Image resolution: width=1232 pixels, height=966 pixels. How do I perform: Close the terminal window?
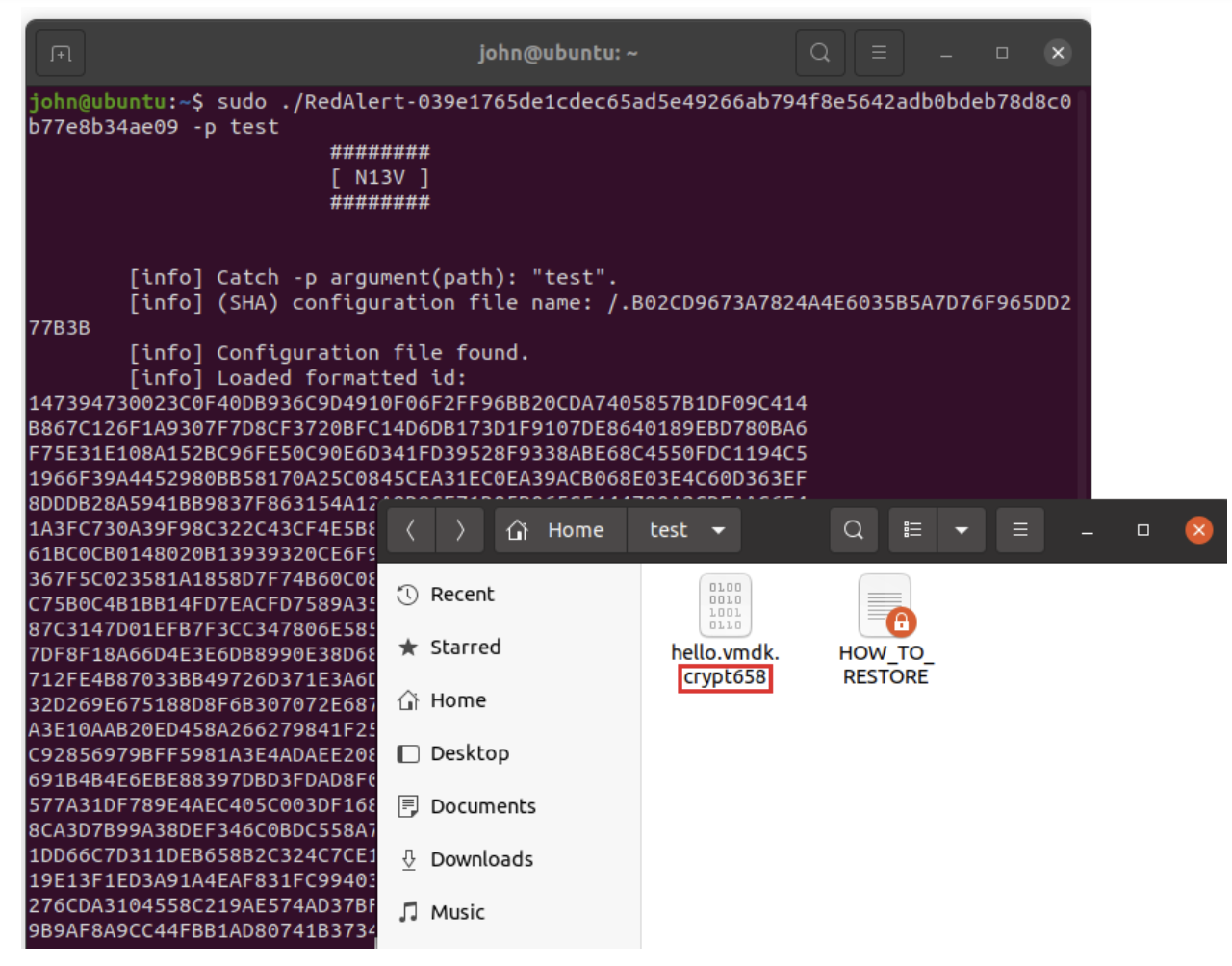1058,53
